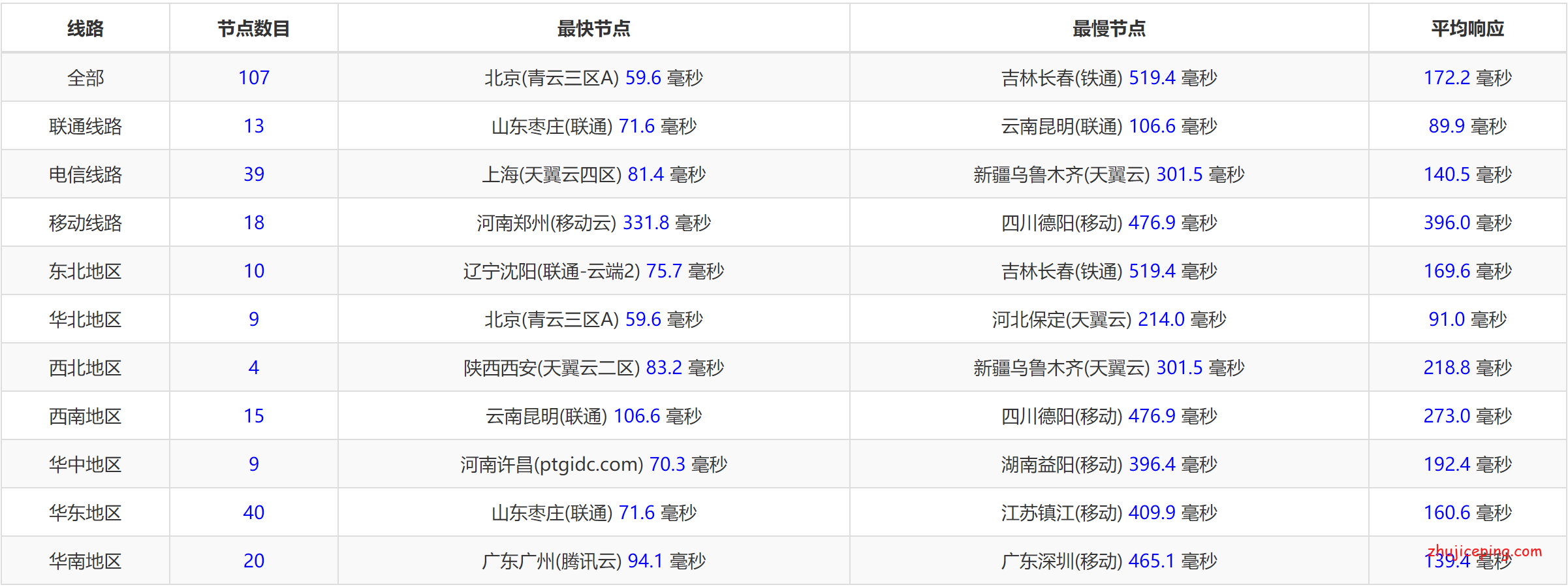Select the 东北地区 row label
Screen dimensions: 1568x587
tap(86, 271)
